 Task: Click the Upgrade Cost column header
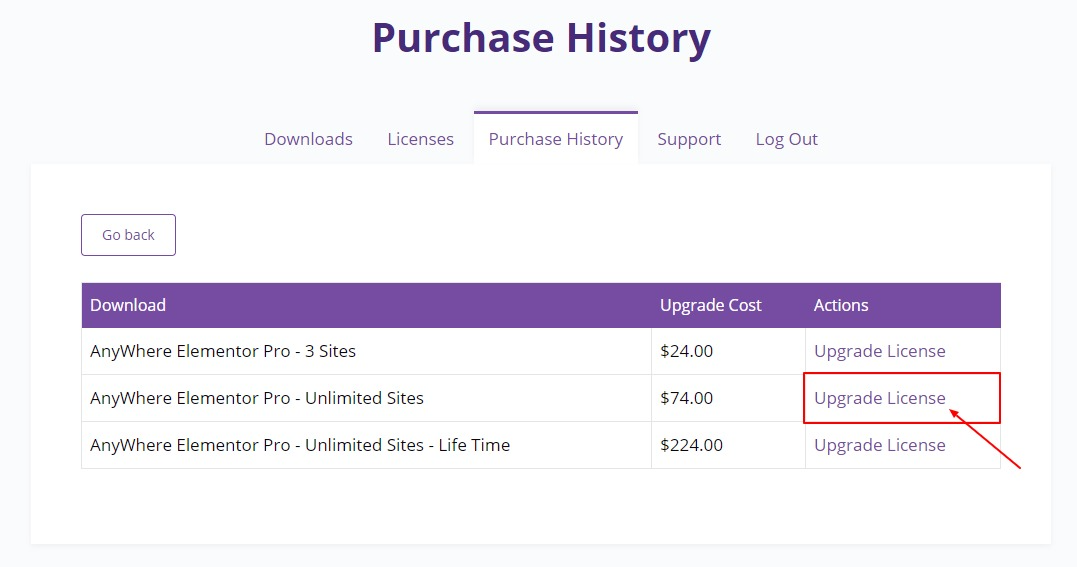click(710, 305)
